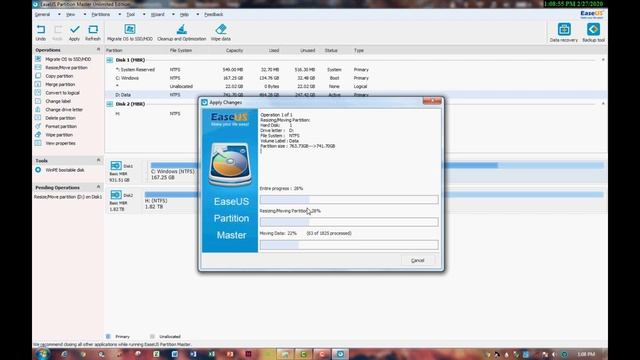Click the Change label icon
The height and width of the screenshot is (360, 640).
click(x=38, y=101)
